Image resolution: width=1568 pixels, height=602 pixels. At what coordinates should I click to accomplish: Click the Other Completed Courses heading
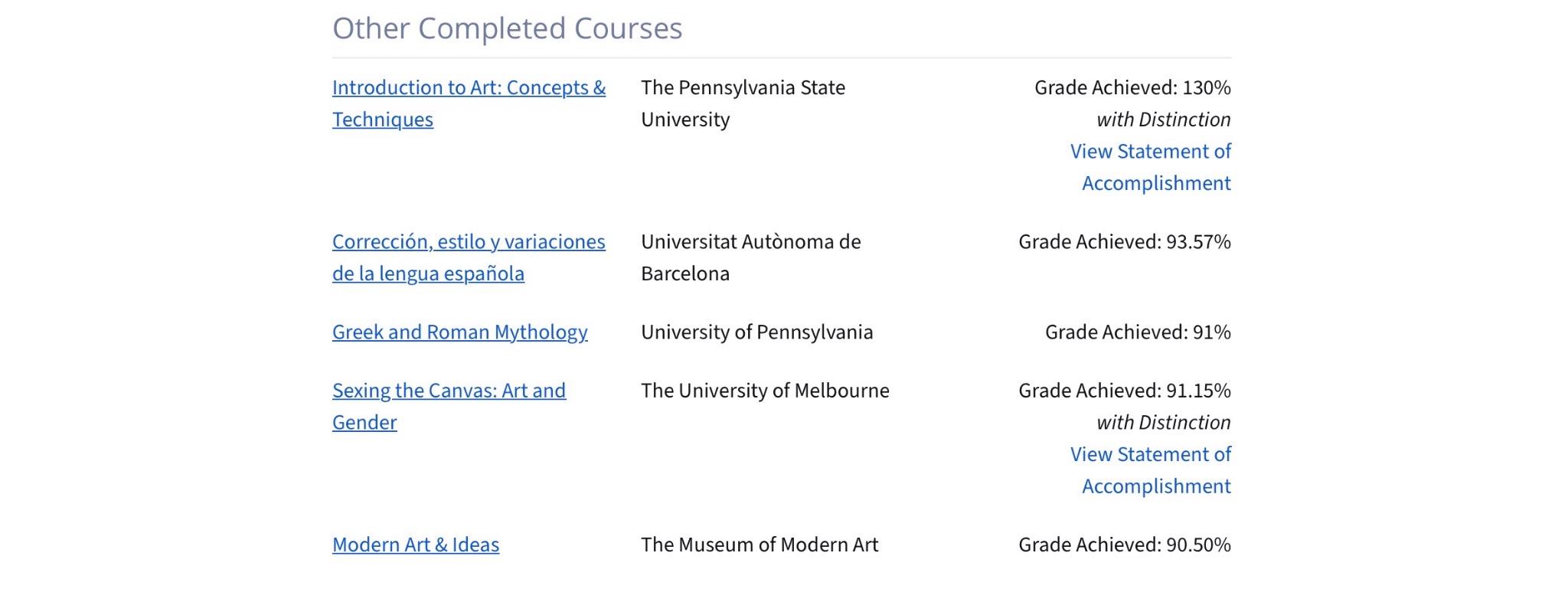(507, 28)
